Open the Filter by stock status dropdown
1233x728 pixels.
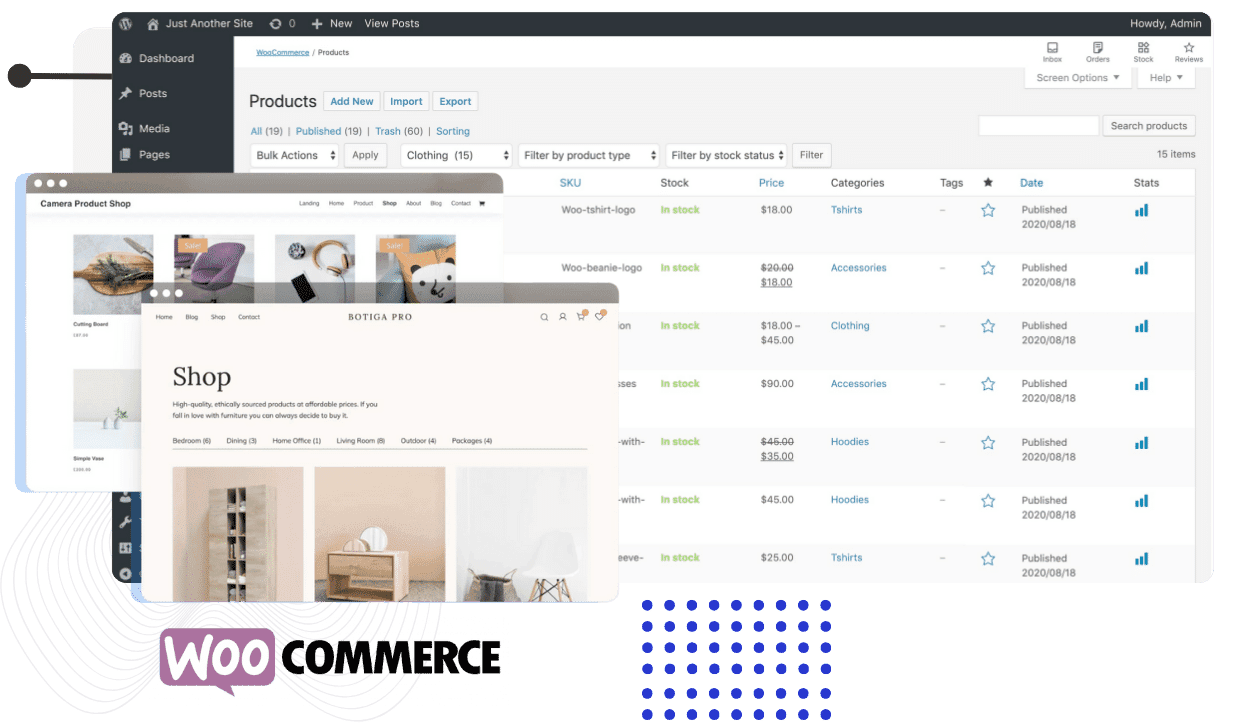(x=726, y=155)
